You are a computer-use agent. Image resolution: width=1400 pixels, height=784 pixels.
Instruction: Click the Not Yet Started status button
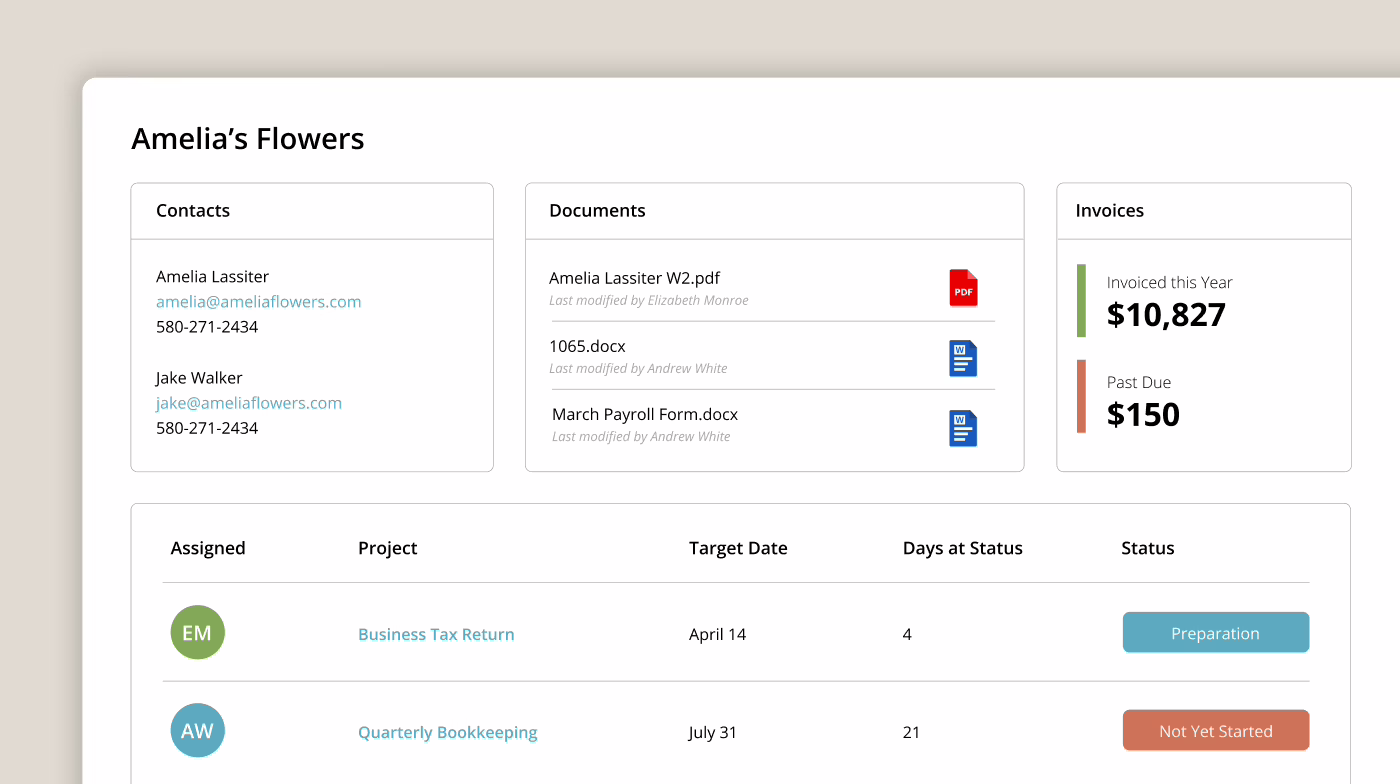1216,730
